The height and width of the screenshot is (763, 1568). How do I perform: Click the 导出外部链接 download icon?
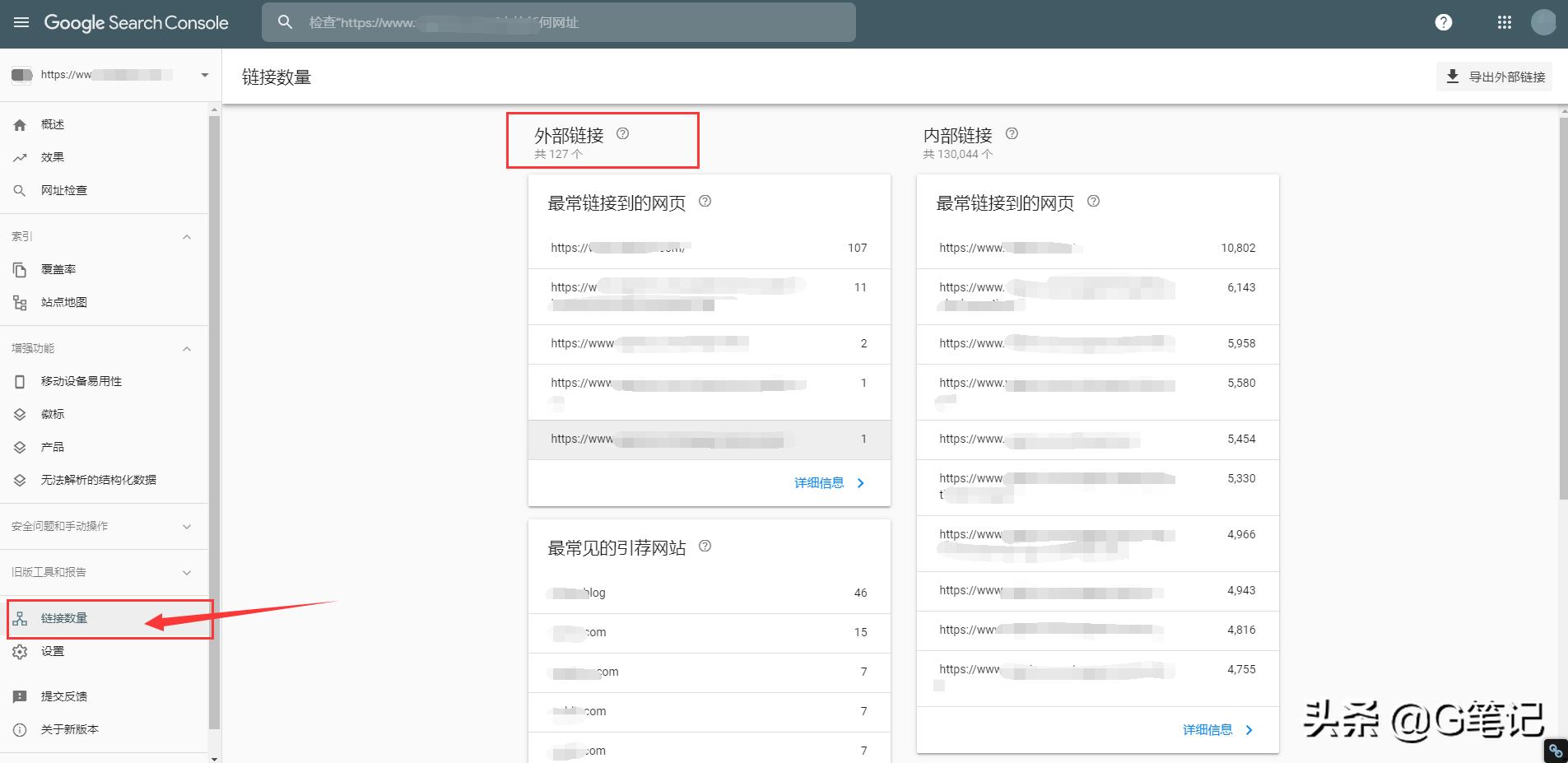click(1452, 76)
